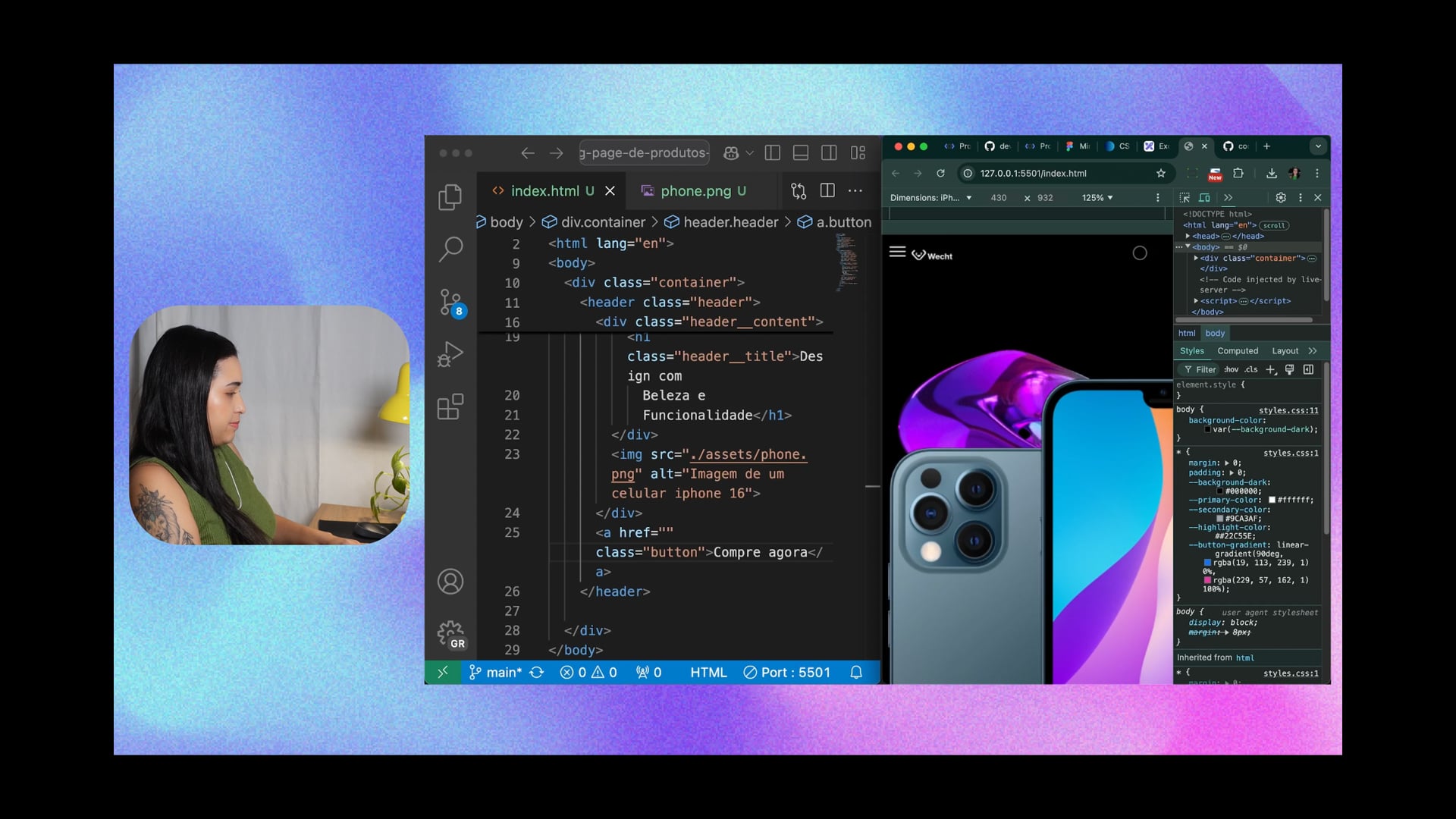The image size is (1456, 819).
Task: Click the browser address bar URL
Action: click(1033, 174)
